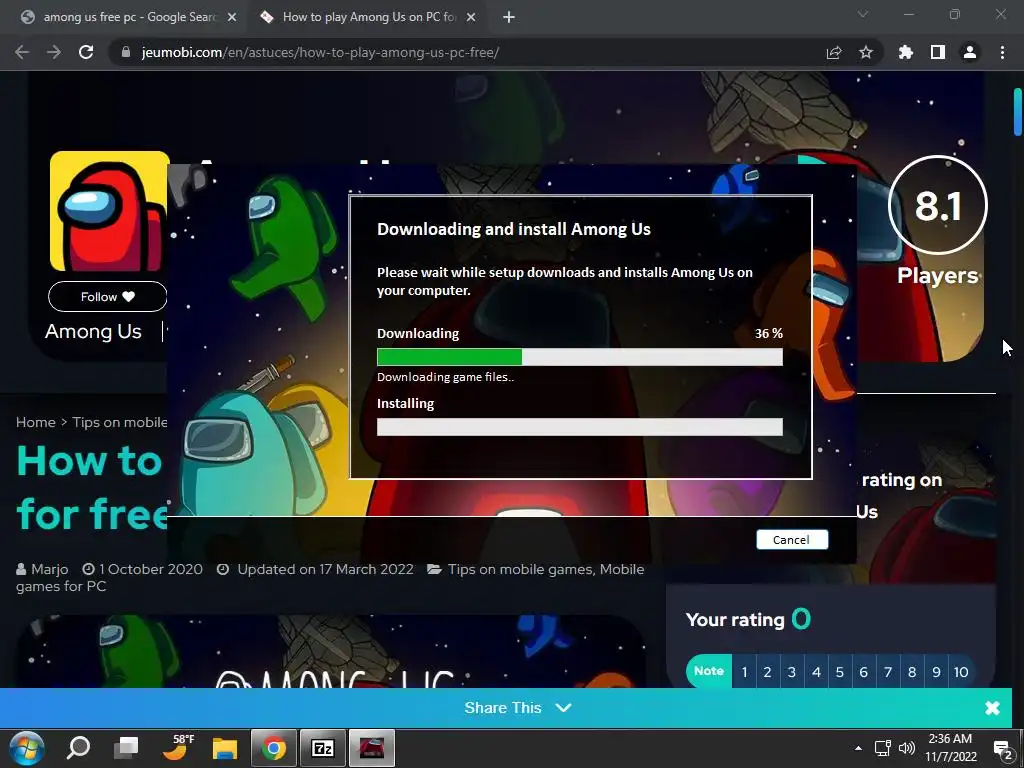Screen dimensions: 1024x768
Task: Click the site padlock icon
Action: (126, 52)
